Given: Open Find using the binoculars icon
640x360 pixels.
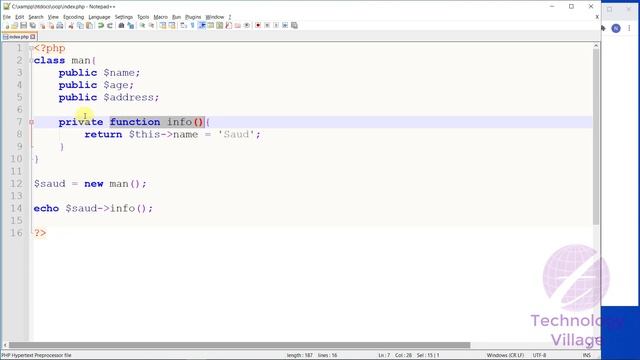Looking at the screenshot, I should pos(121,25).
